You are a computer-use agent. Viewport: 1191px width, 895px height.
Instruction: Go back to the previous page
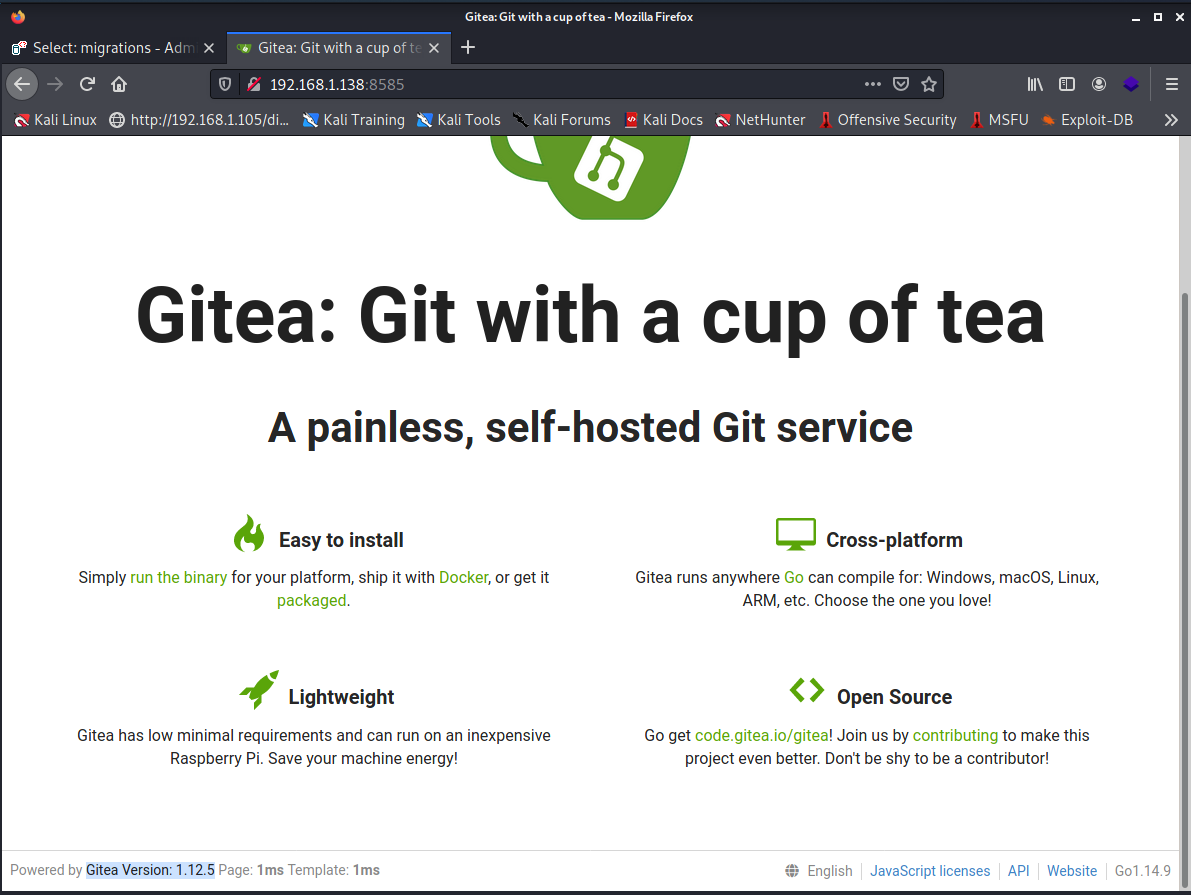point(22,84)
